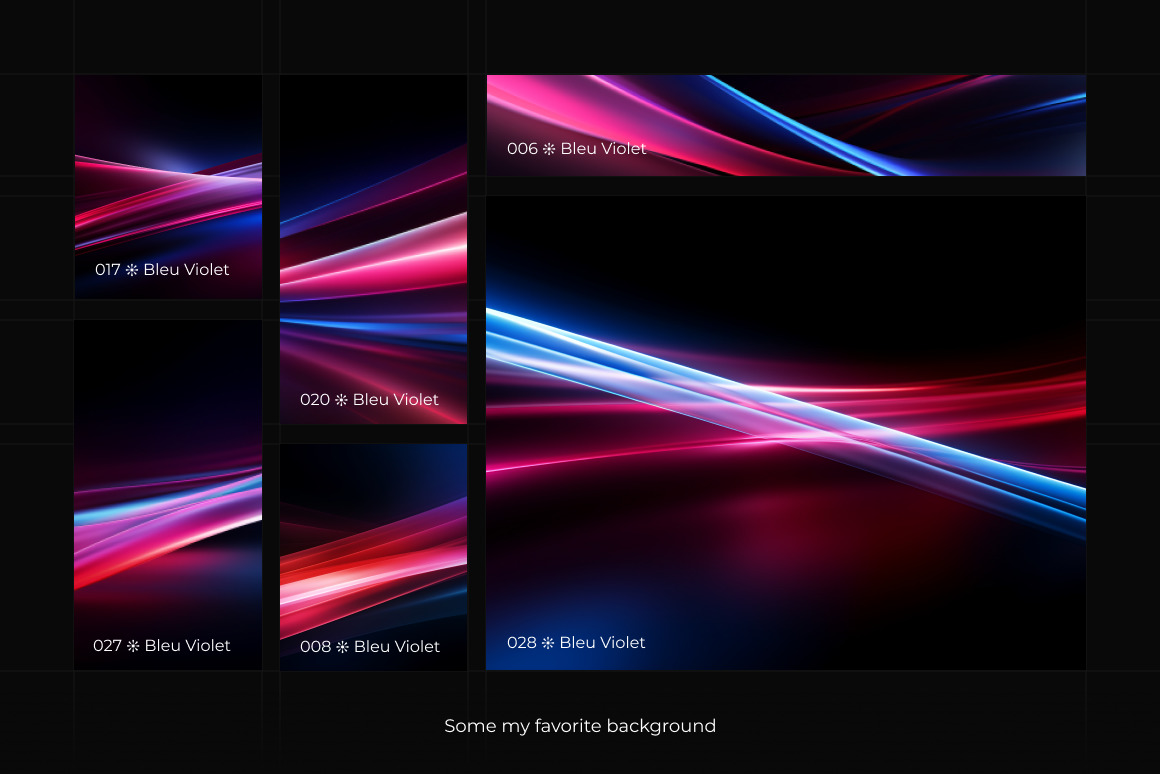
Task: Click the "Some my favorite background" caption
Action: tap(580, 726)
